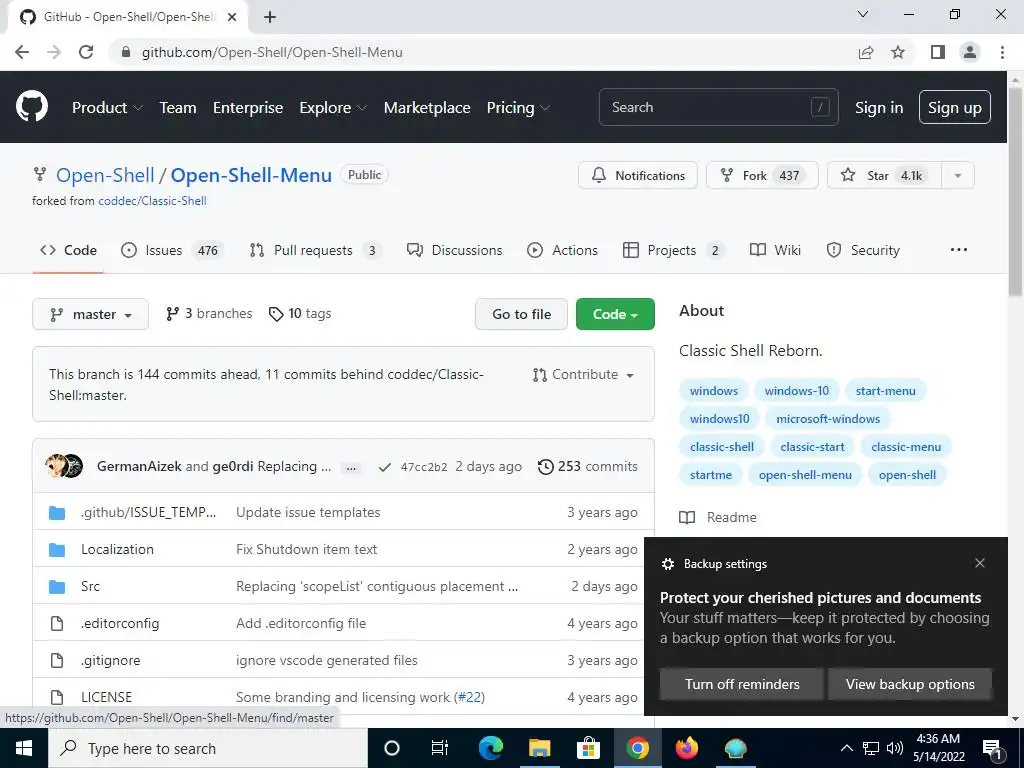
Task: Open the master branch selector
Action: [90, 314]
